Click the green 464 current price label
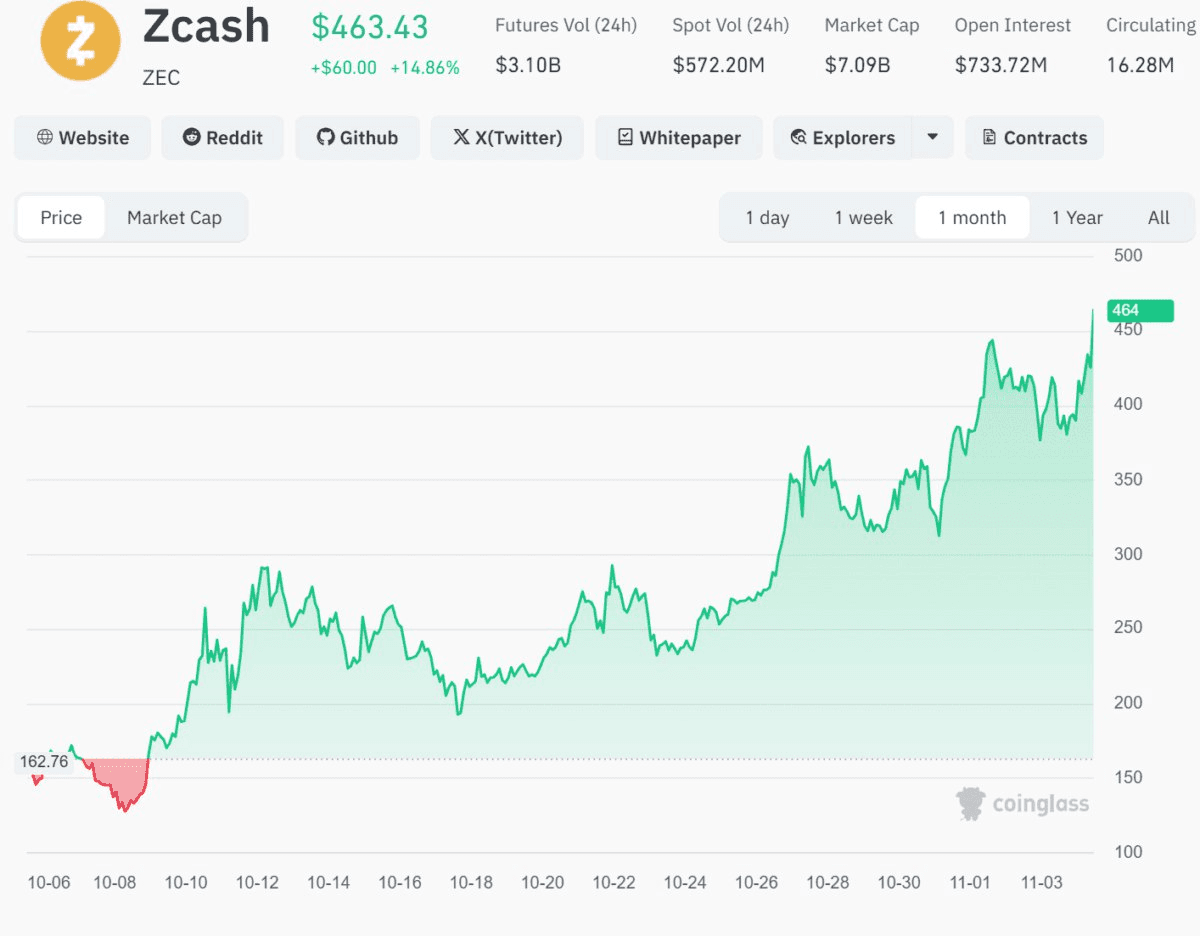The image size is (1200, 936). (x=1139, y=311)
